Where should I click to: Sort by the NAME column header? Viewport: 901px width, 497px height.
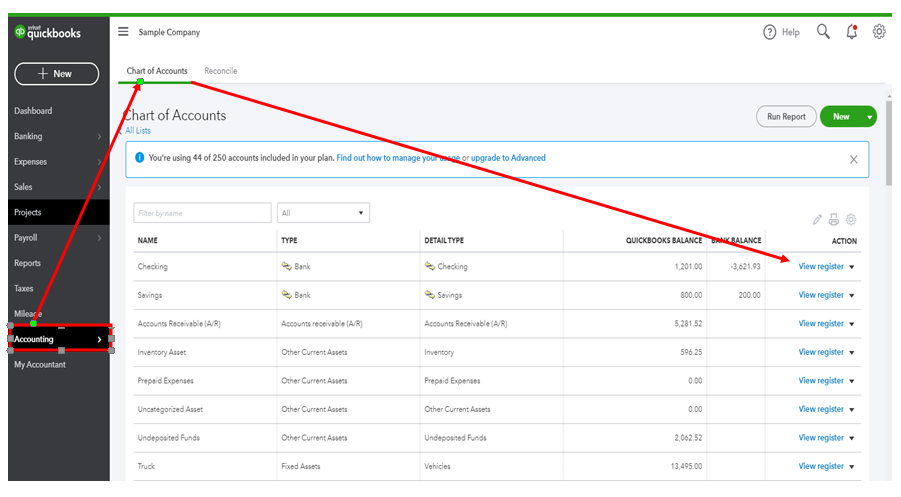tap(148, 240)
